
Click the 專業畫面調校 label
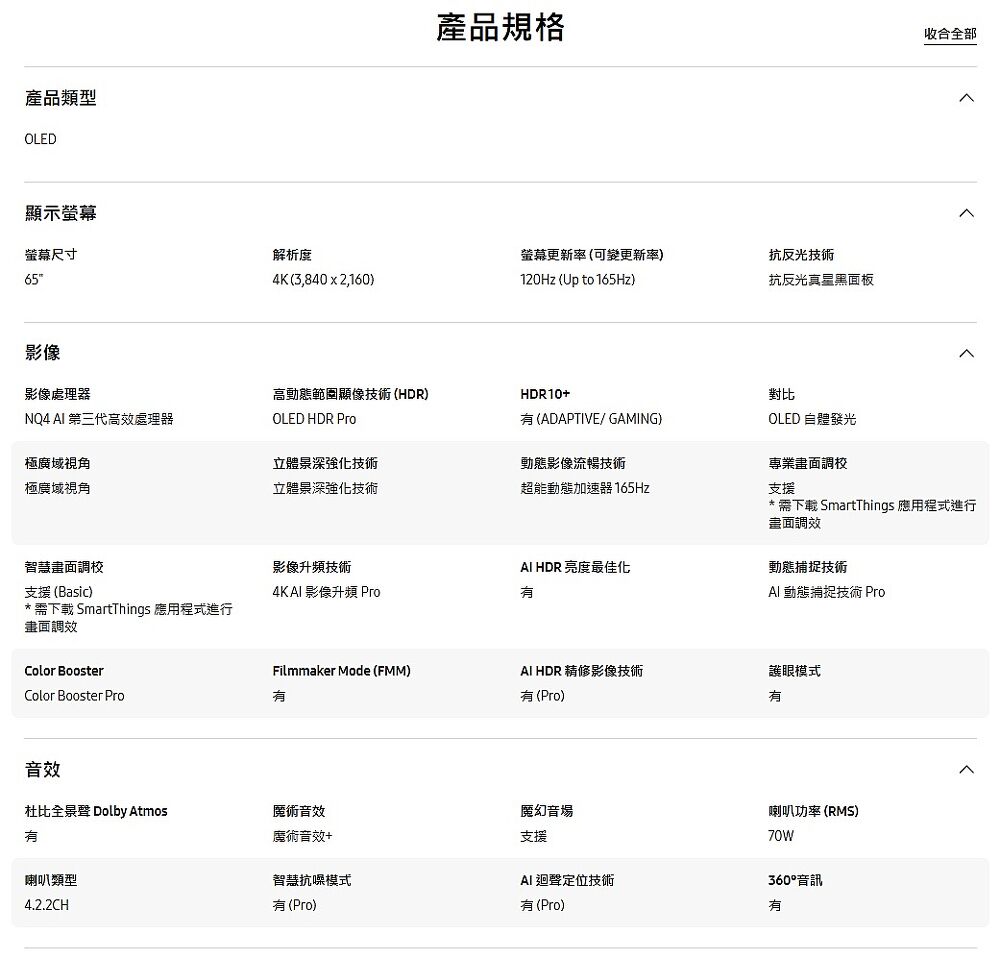[x=807, y=463]
